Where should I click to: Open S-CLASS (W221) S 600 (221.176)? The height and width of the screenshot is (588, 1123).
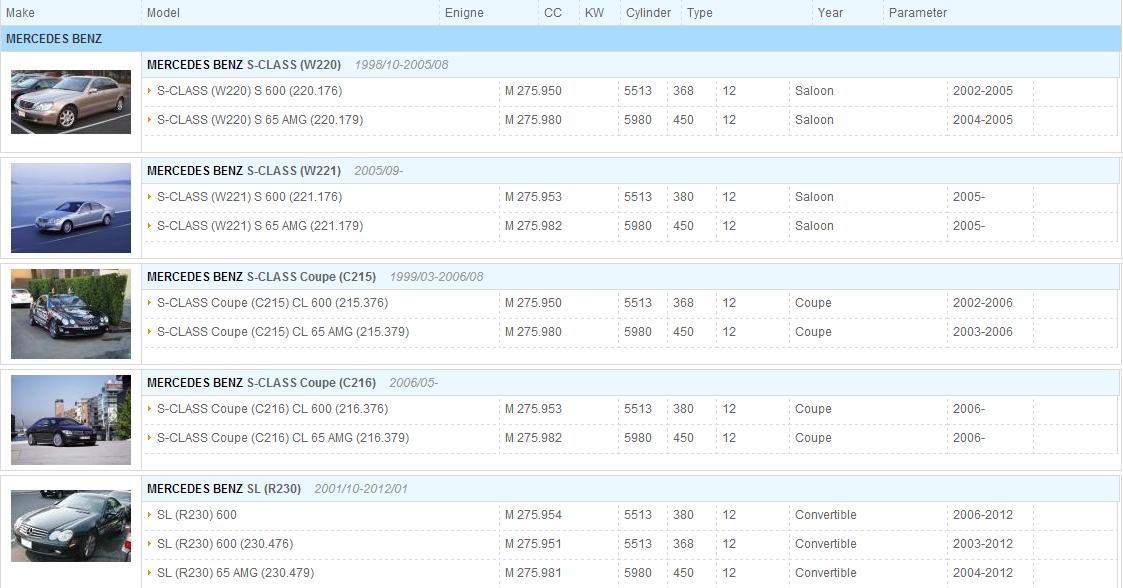click(x=249, y=197)
